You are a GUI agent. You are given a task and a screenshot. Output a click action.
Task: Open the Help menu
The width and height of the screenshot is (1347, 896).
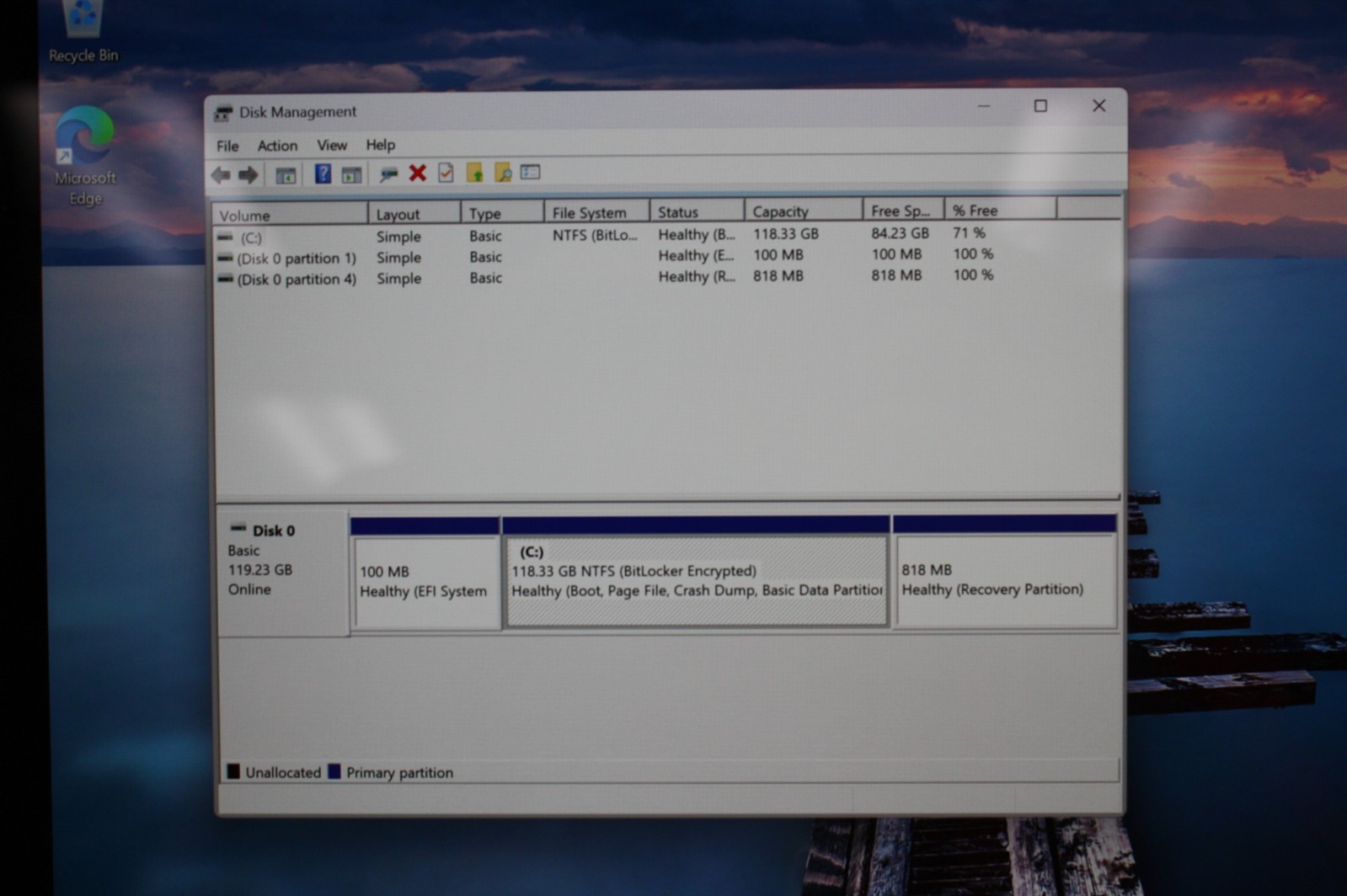380,145
